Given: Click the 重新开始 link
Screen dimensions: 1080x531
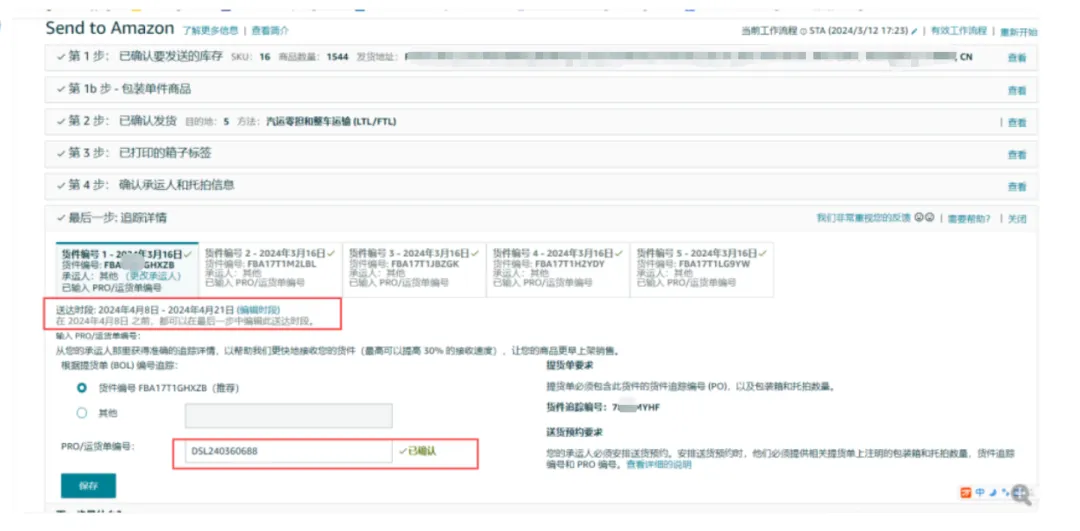Looking at the screenshot, I should pos(1019,32).
